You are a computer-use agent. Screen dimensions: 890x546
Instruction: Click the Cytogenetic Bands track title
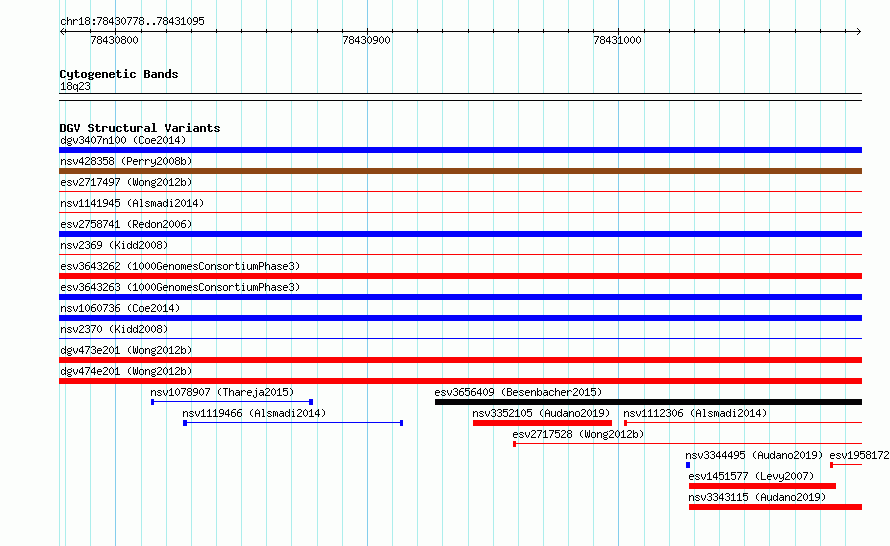[119, 74]
